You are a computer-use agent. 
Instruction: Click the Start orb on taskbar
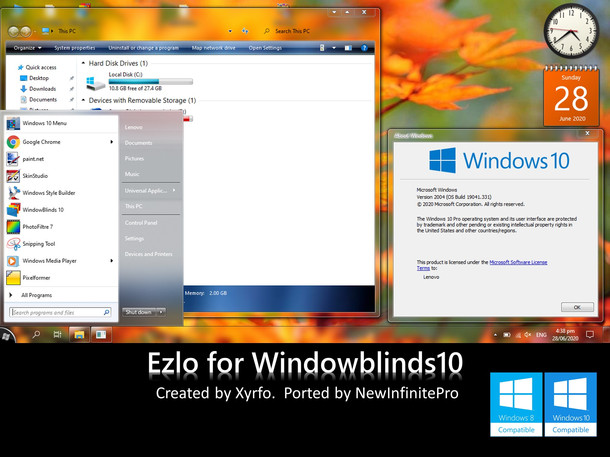pyautogui.click(x=6, y=336)
